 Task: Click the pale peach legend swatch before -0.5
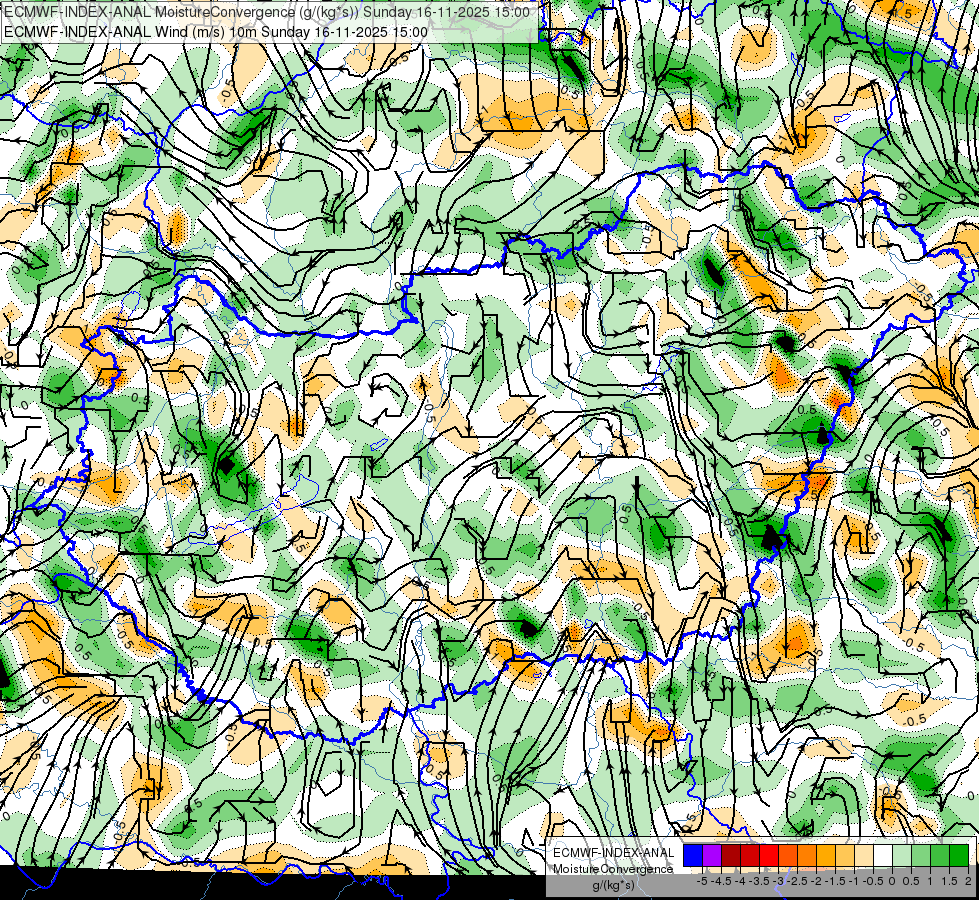[864, 855]
